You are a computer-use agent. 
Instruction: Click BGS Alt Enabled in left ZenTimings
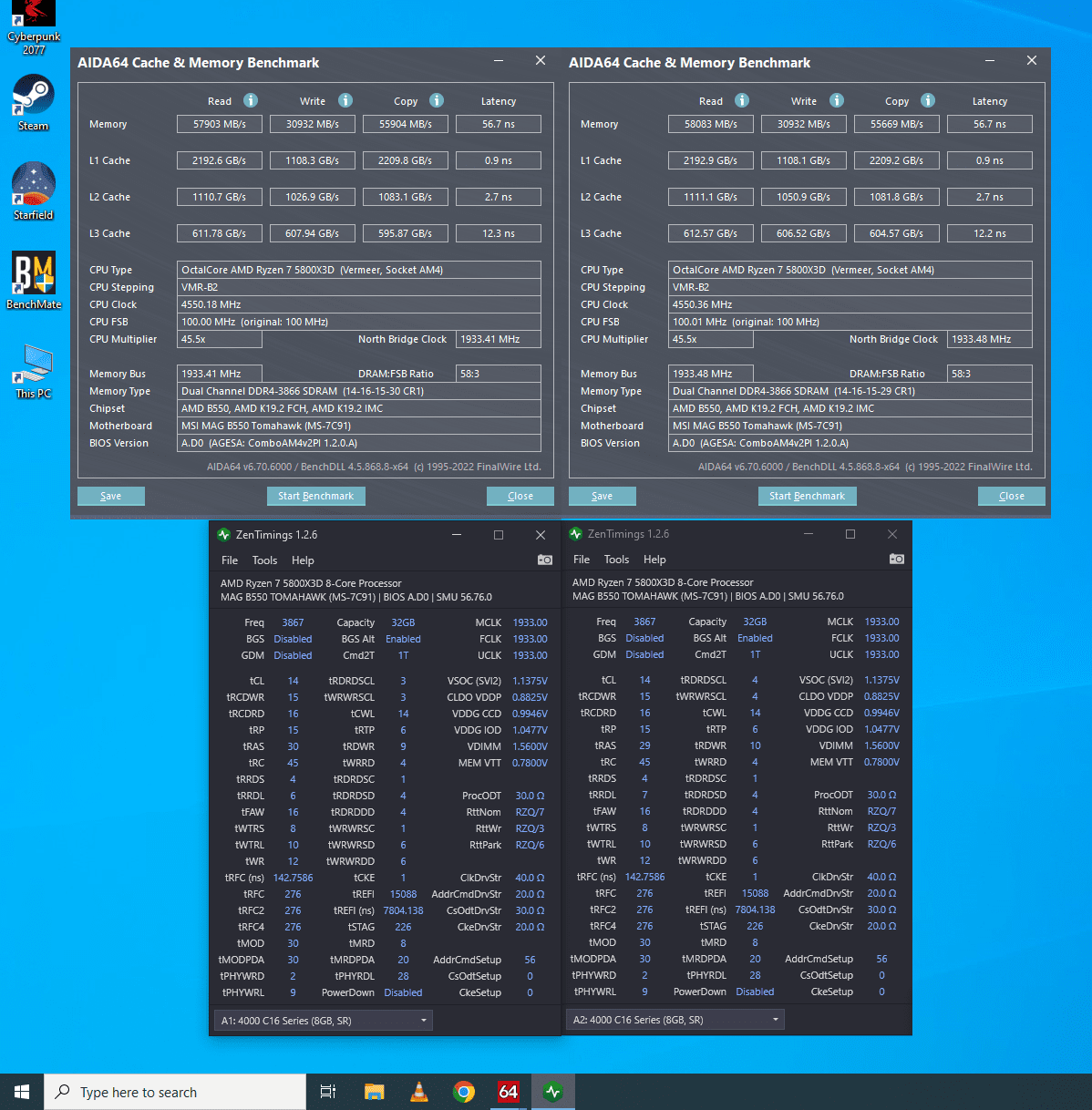tap(403, 639)
